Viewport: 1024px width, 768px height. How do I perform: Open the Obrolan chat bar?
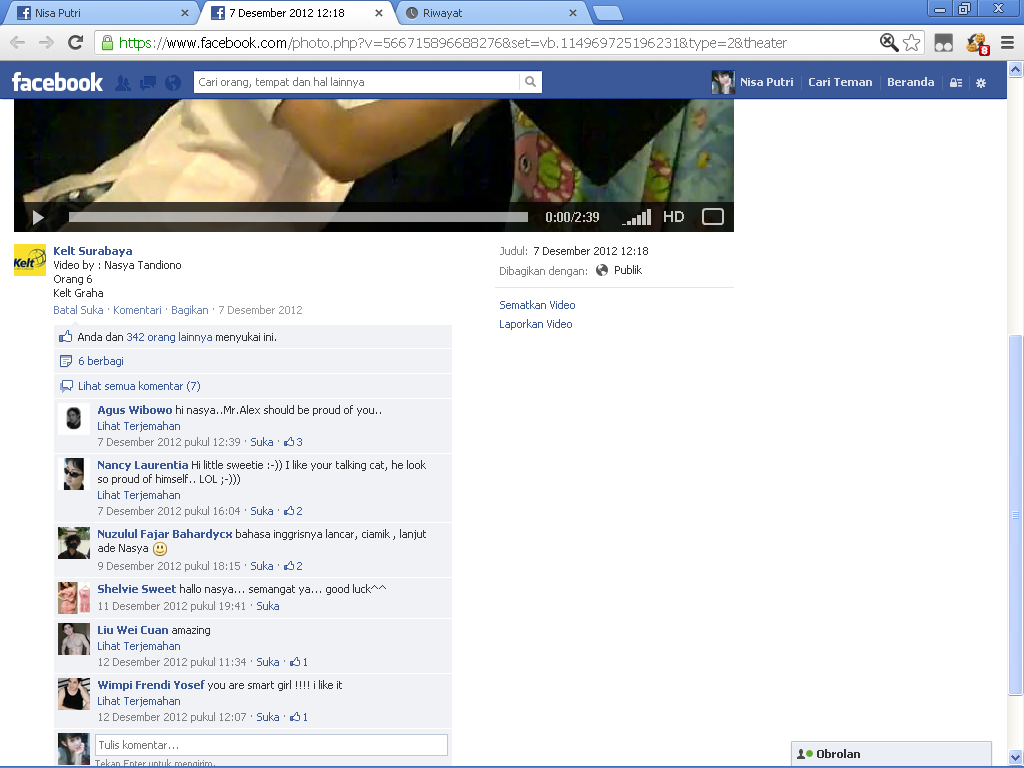[891, 754]
